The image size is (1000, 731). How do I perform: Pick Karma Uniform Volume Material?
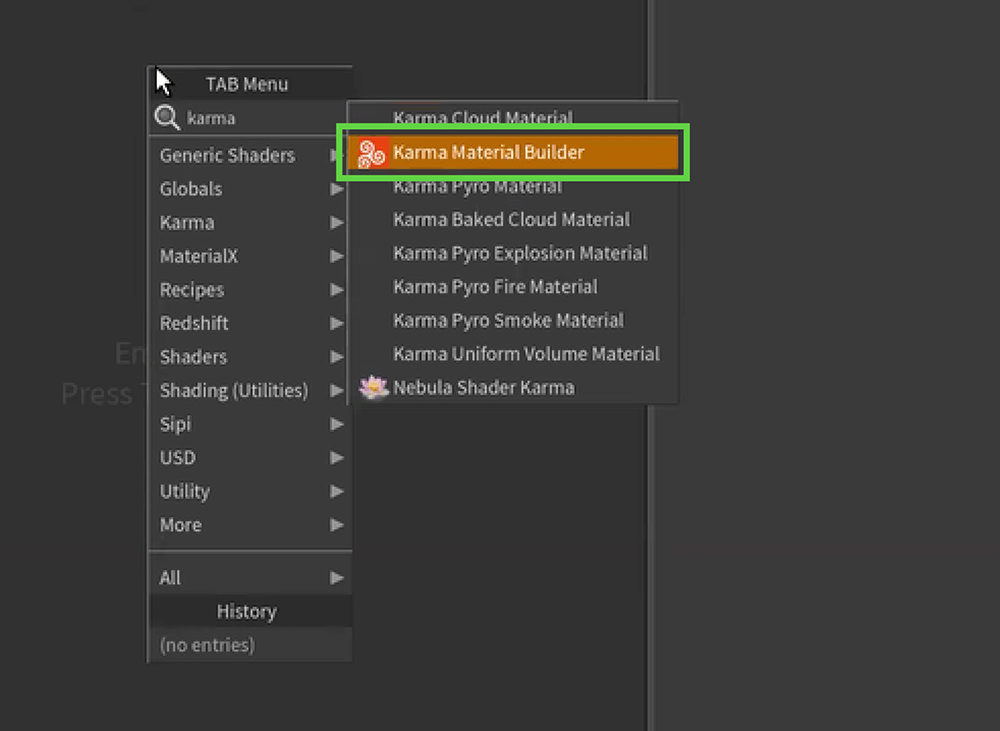pos(526,354)
